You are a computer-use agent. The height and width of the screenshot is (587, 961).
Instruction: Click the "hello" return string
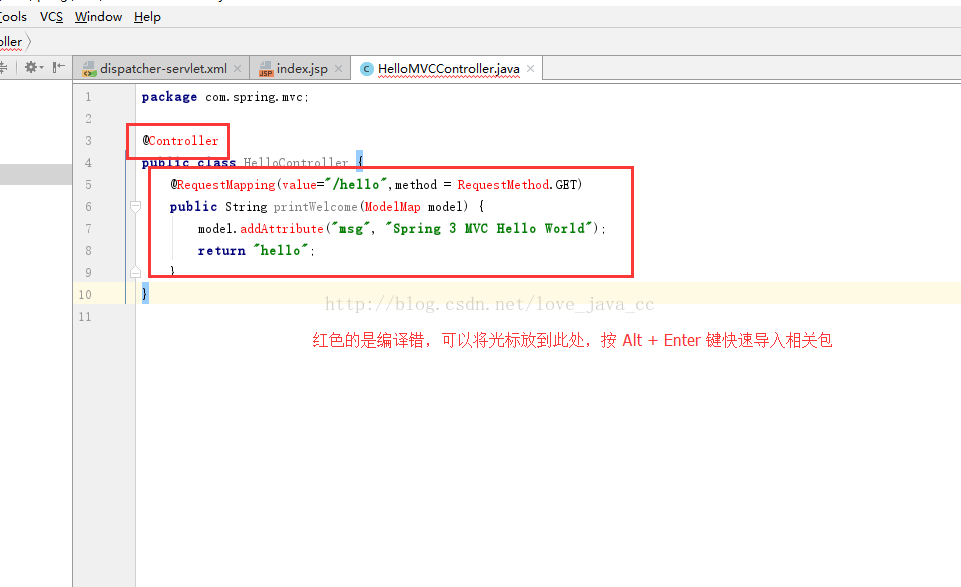[x=280, y=251]
